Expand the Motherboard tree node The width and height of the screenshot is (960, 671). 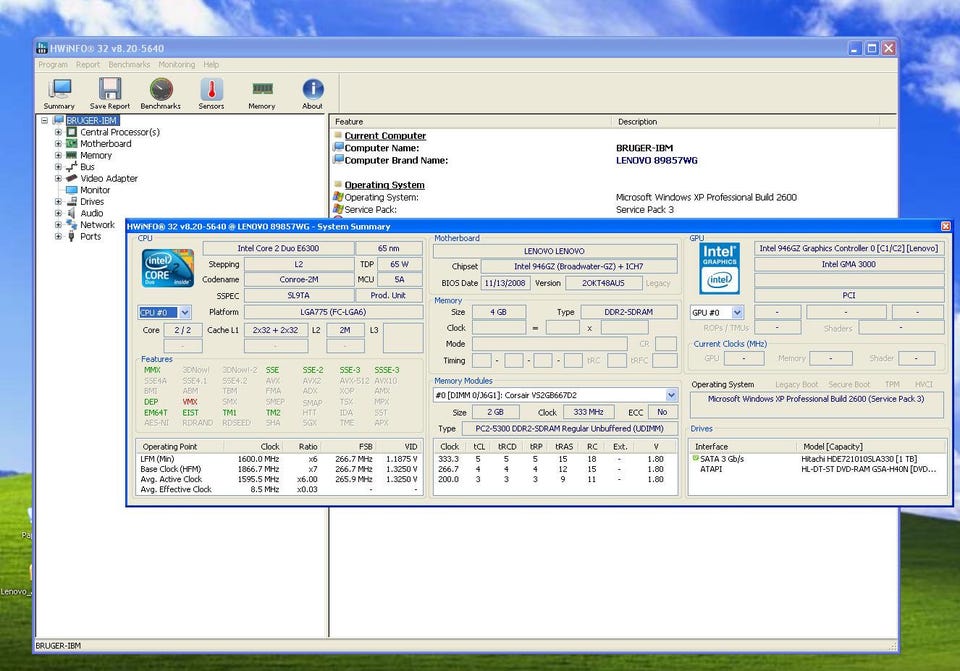[58, 144]
